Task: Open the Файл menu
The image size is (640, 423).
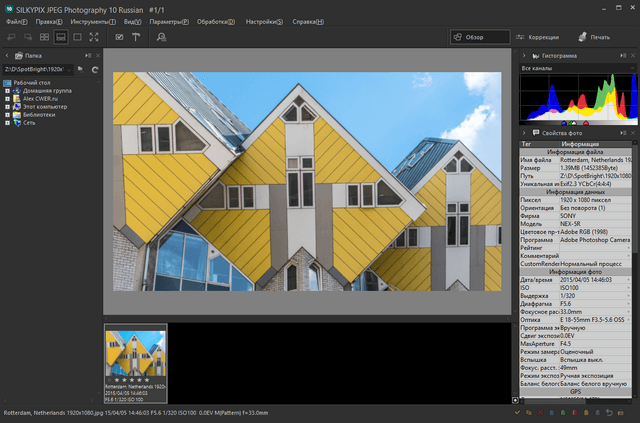Action: (19, 21)
